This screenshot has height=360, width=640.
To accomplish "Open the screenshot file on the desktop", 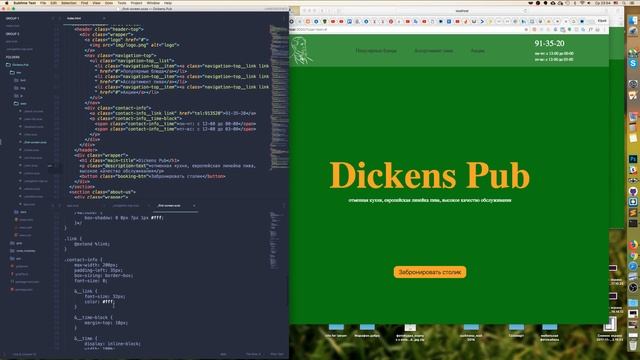I will coord(609,325).
